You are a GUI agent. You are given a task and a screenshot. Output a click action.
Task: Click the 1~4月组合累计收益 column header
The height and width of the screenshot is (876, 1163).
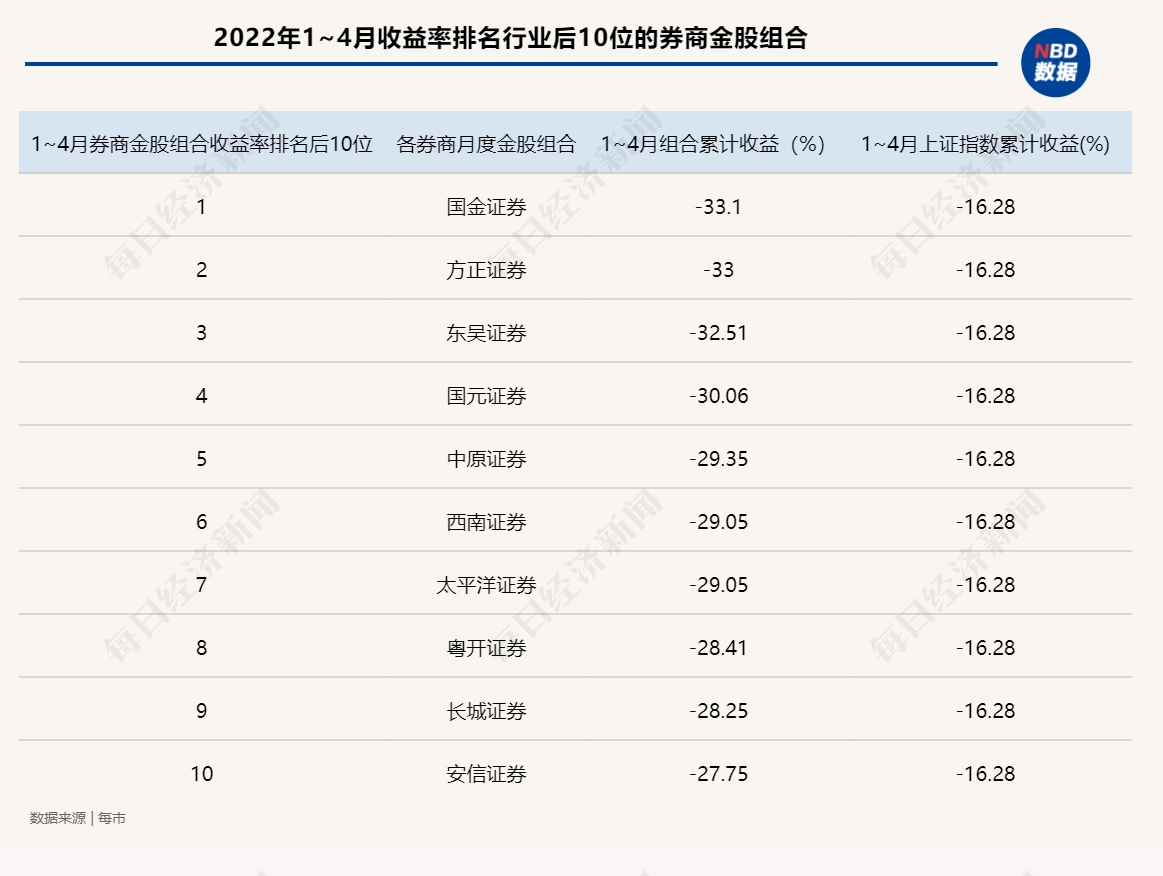[712, 144]
